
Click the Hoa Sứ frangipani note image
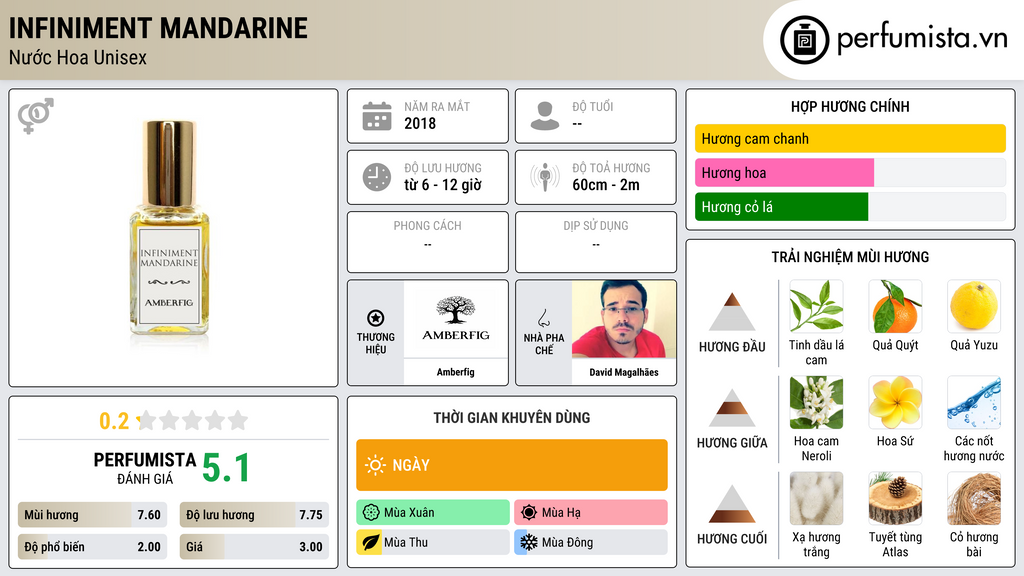click(x=895, y=402)
